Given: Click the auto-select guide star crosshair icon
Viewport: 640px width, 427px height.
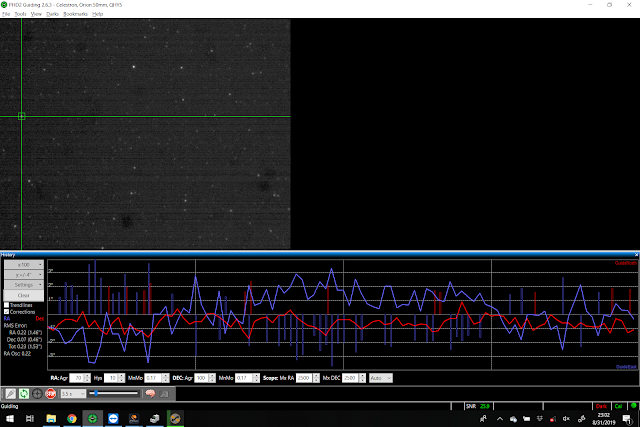Looking at the screenshot, I should [x=37, y=394].
